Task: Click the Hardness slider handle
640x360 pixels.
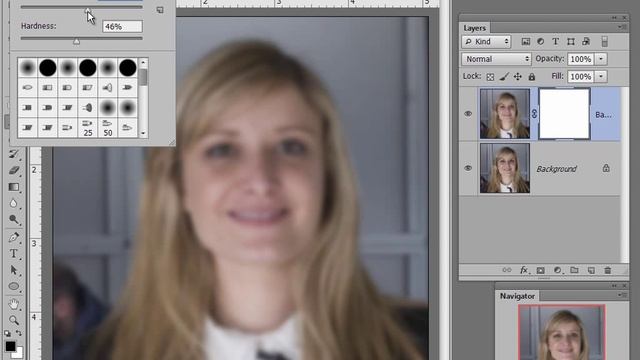Action: [76, 41]
